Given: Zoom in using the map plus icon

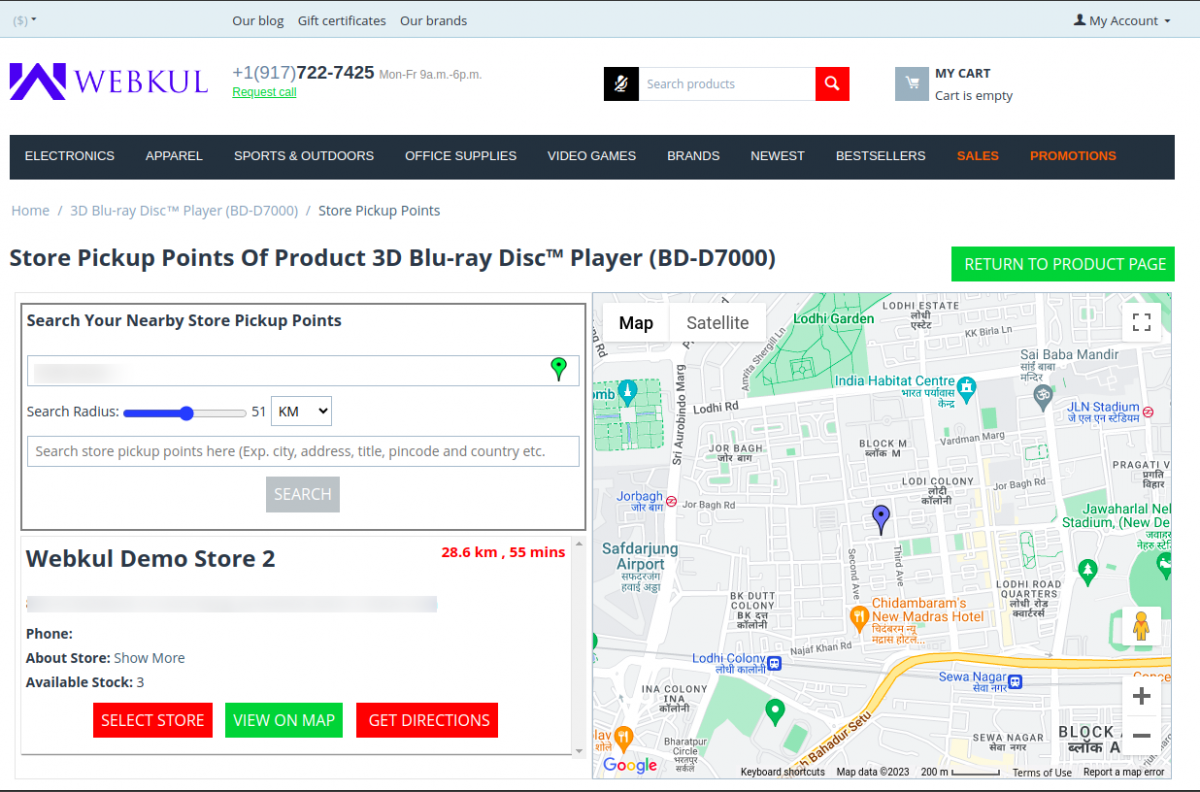Looking at the screenshot, I should (1140, 695).
